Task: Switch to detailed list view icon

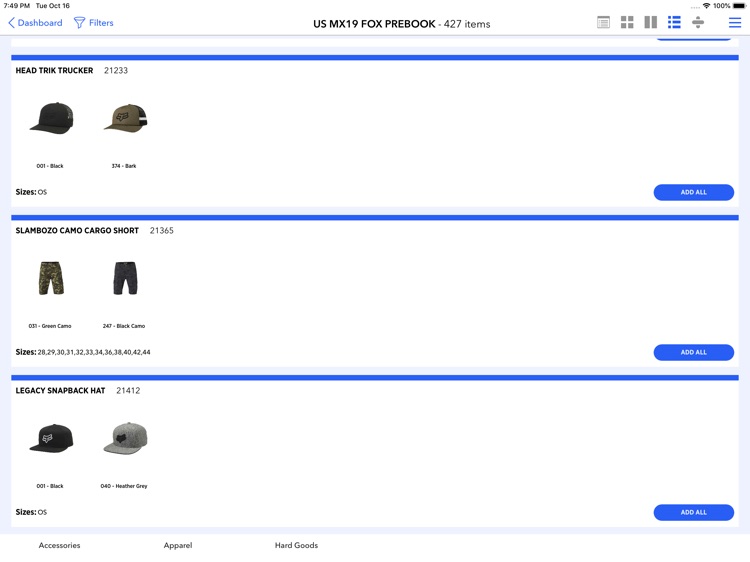Action: [x=604, y=22]
